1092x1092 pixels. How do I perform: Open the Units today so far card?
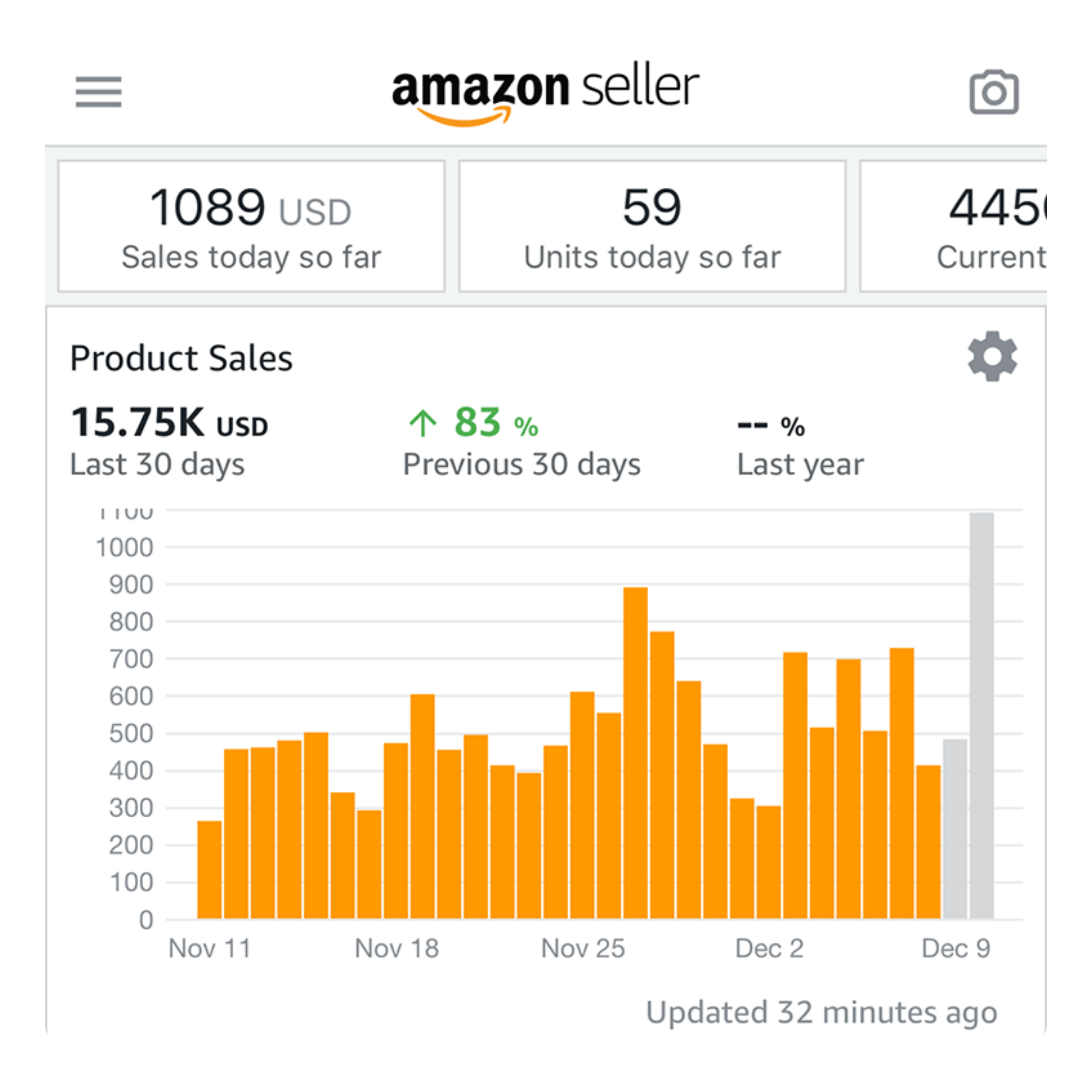[652, 226]
